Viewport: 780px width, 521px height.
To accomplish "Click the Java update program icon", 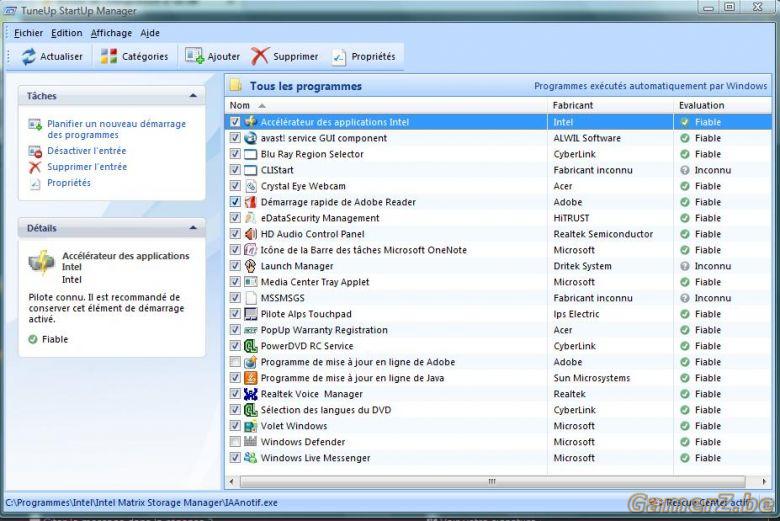I will click(251, 378).
